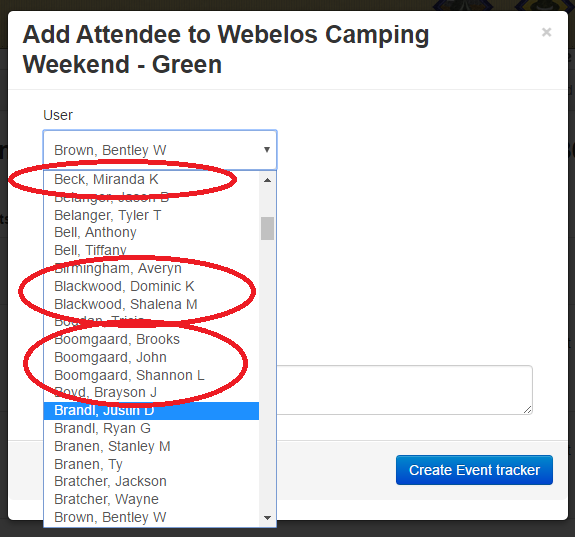Select Bell, Tiffany entry

click(x=151, y=250)
